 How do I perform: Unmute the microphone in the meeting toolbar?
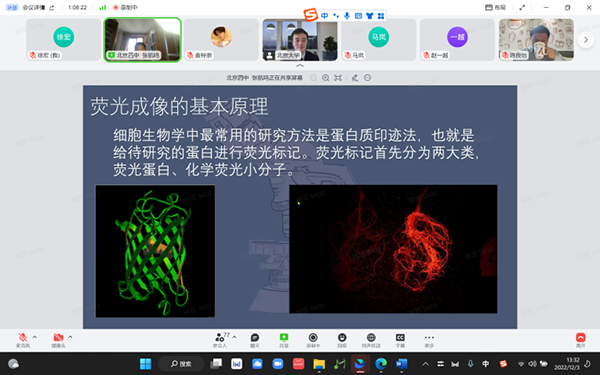click(x=23, y=339)
